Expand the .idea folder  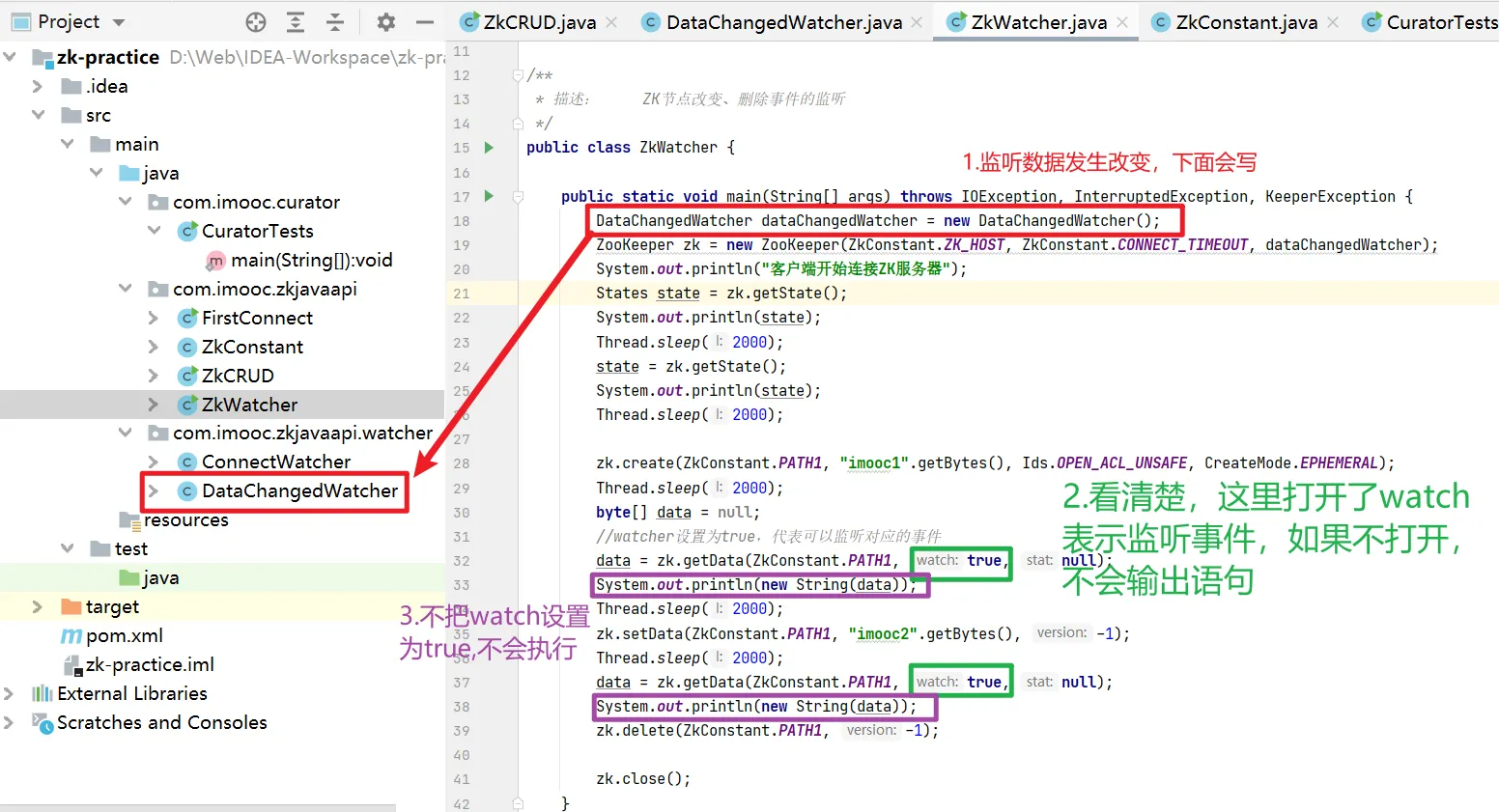pyautogui.click(x=38, y=86)
